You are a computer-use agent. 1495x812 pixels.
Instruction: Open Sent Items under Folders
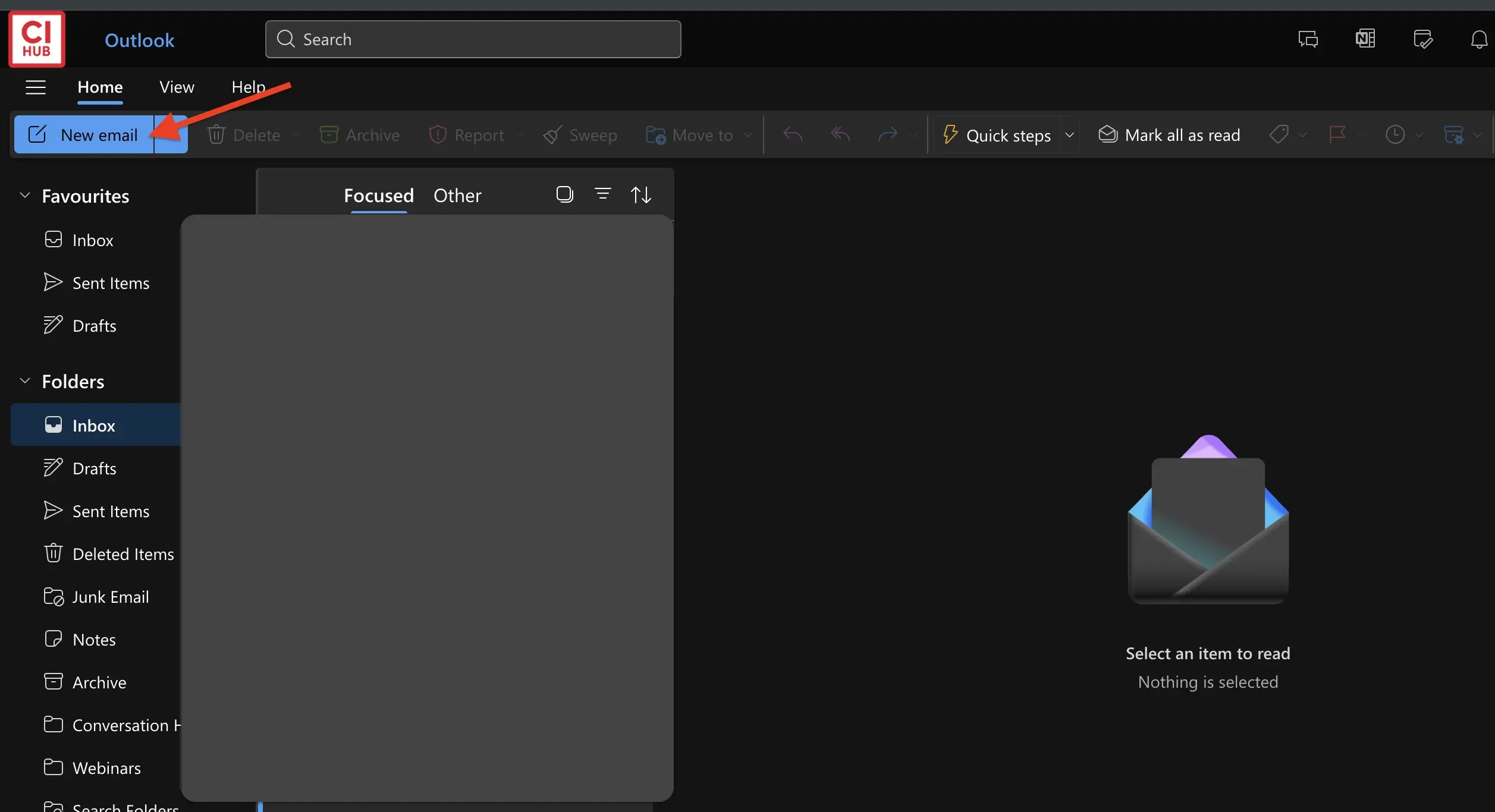pyautogui.click(x=96, y=511)
